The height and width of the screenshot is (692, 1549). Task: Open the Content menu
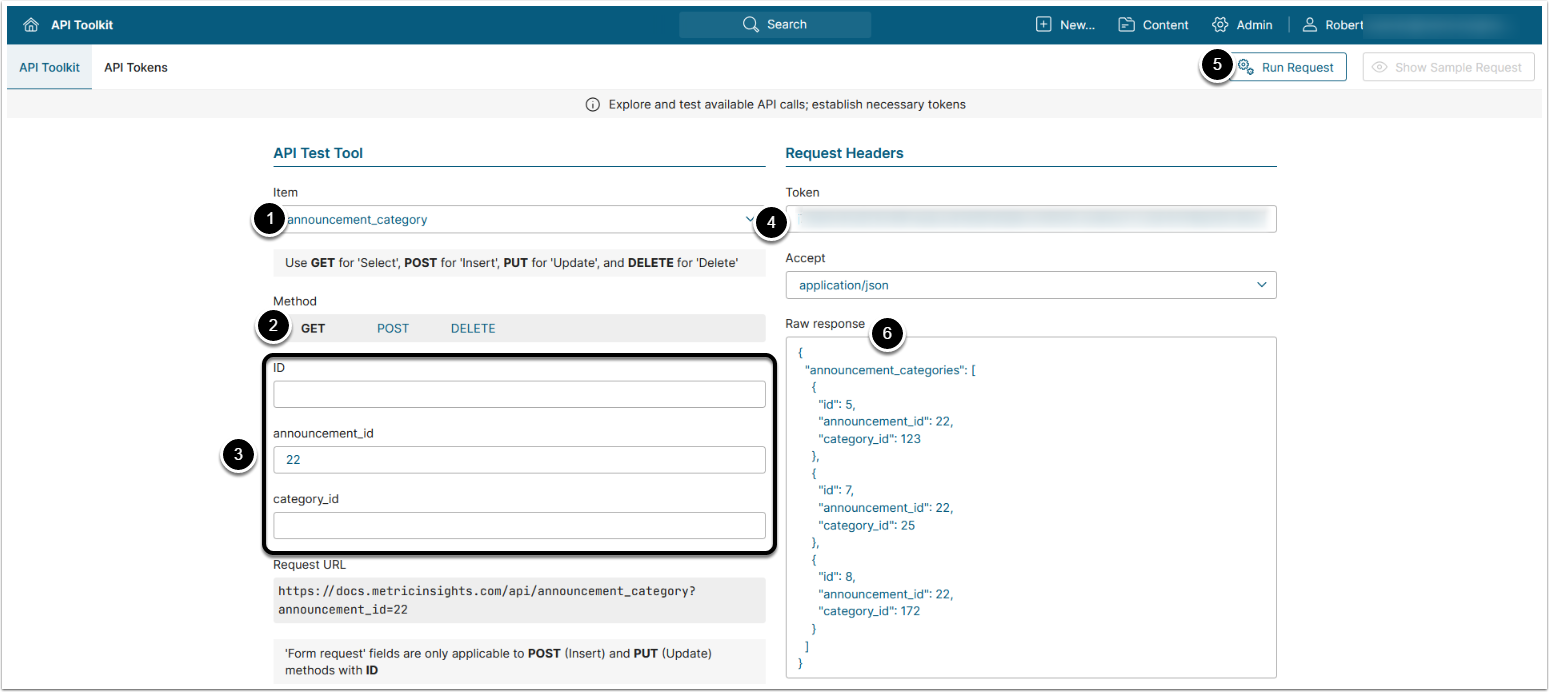pyautogui.click(x=1153, y=25)
